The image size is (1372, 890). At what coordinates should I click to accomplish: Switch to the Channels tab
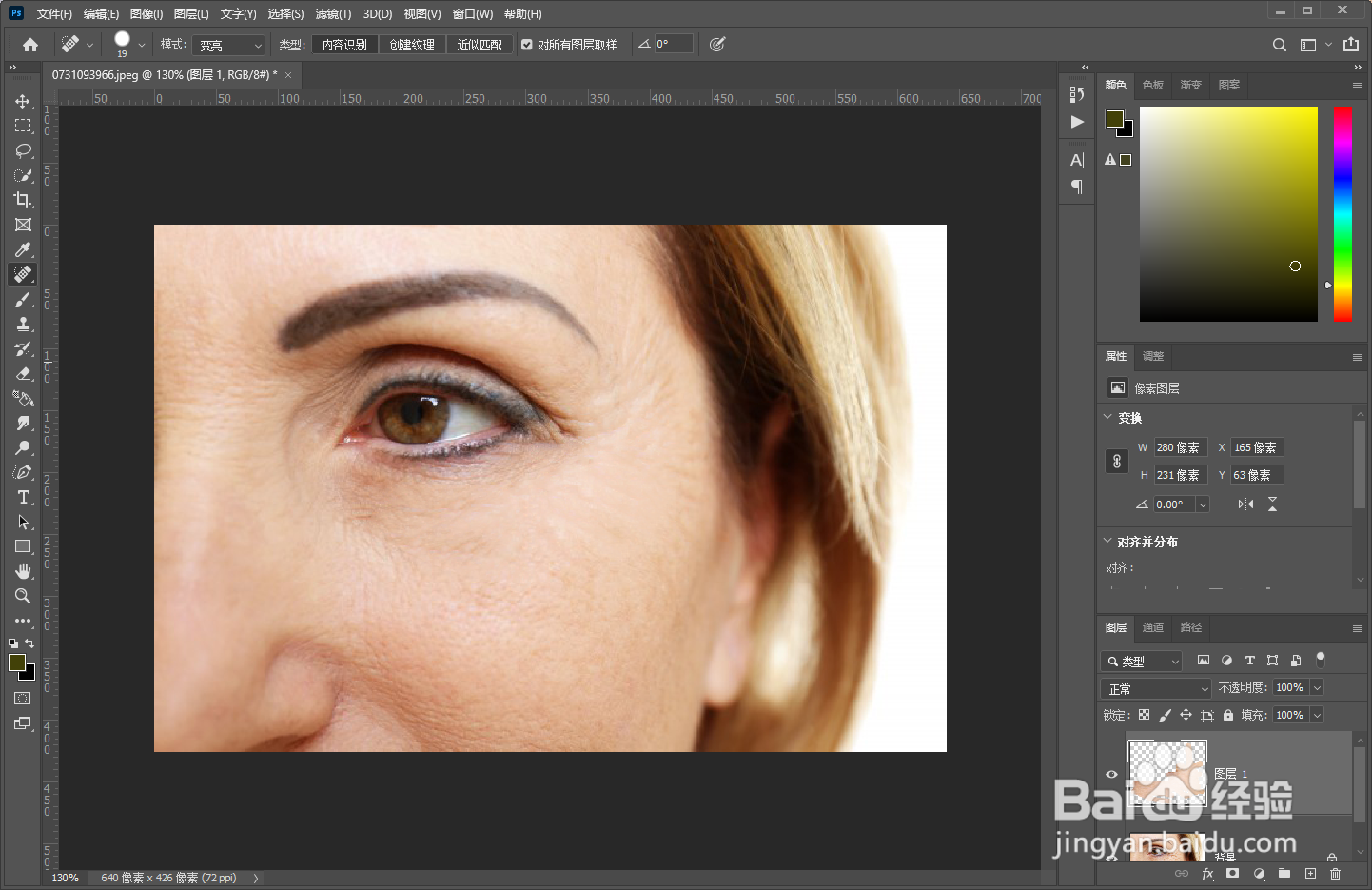(x=1153, y=627)
